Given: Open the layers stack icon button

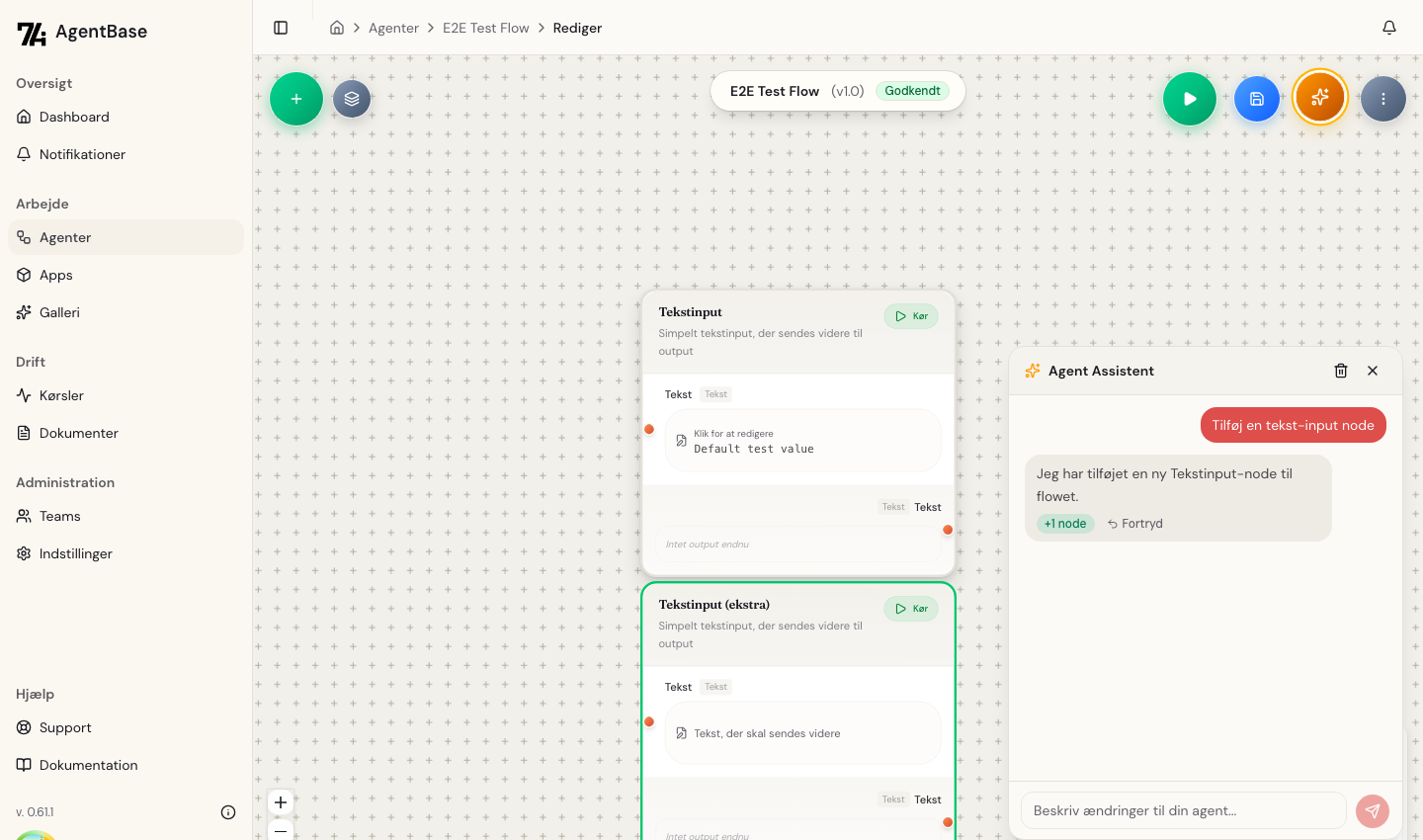Looking at the screenshot, I should pyautogui.click(x=352, y=99).
